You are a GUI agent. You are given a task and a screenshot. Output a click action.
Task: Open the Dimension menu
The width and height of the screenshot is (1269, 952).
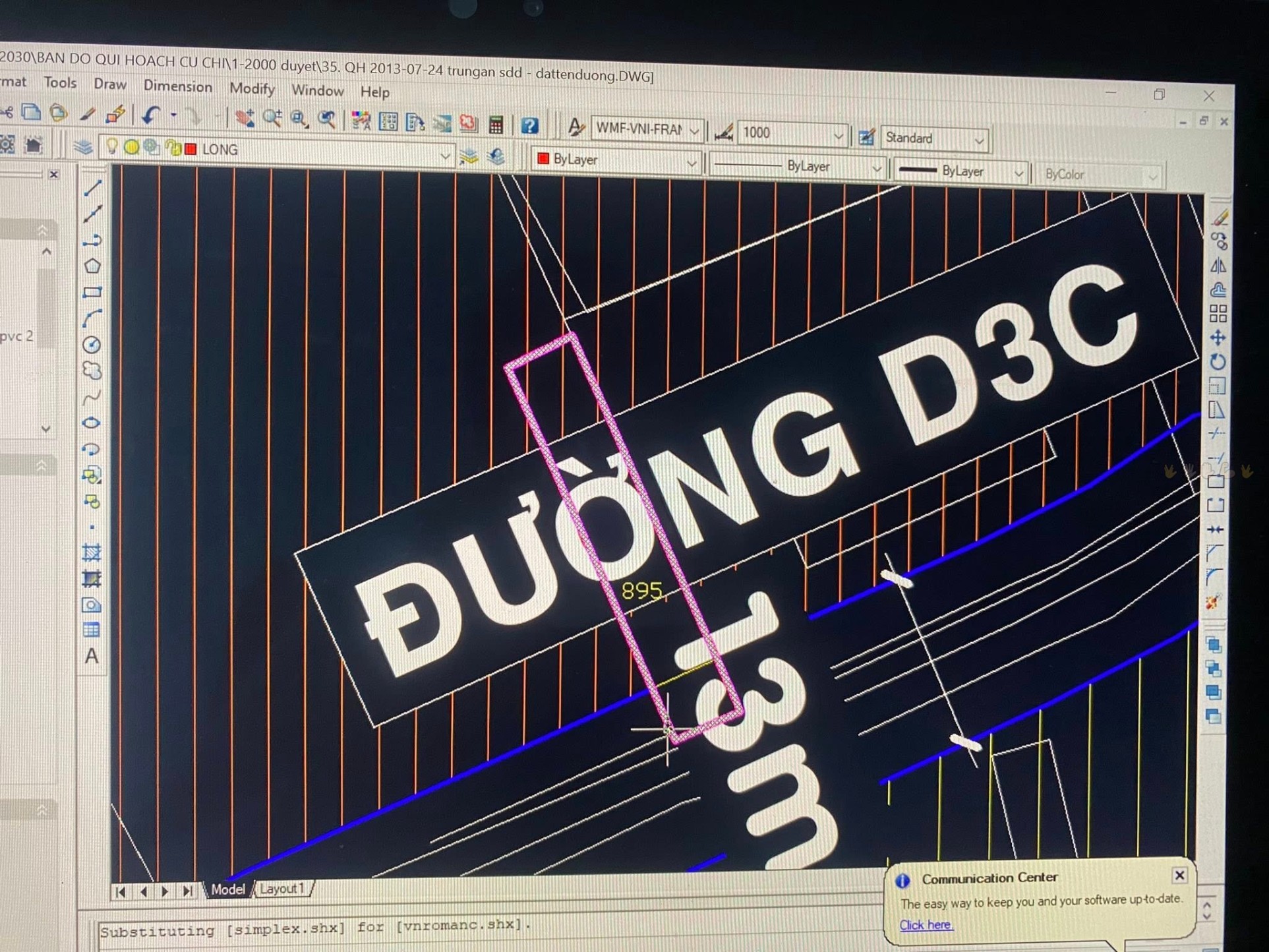click(x=178, y=86)
